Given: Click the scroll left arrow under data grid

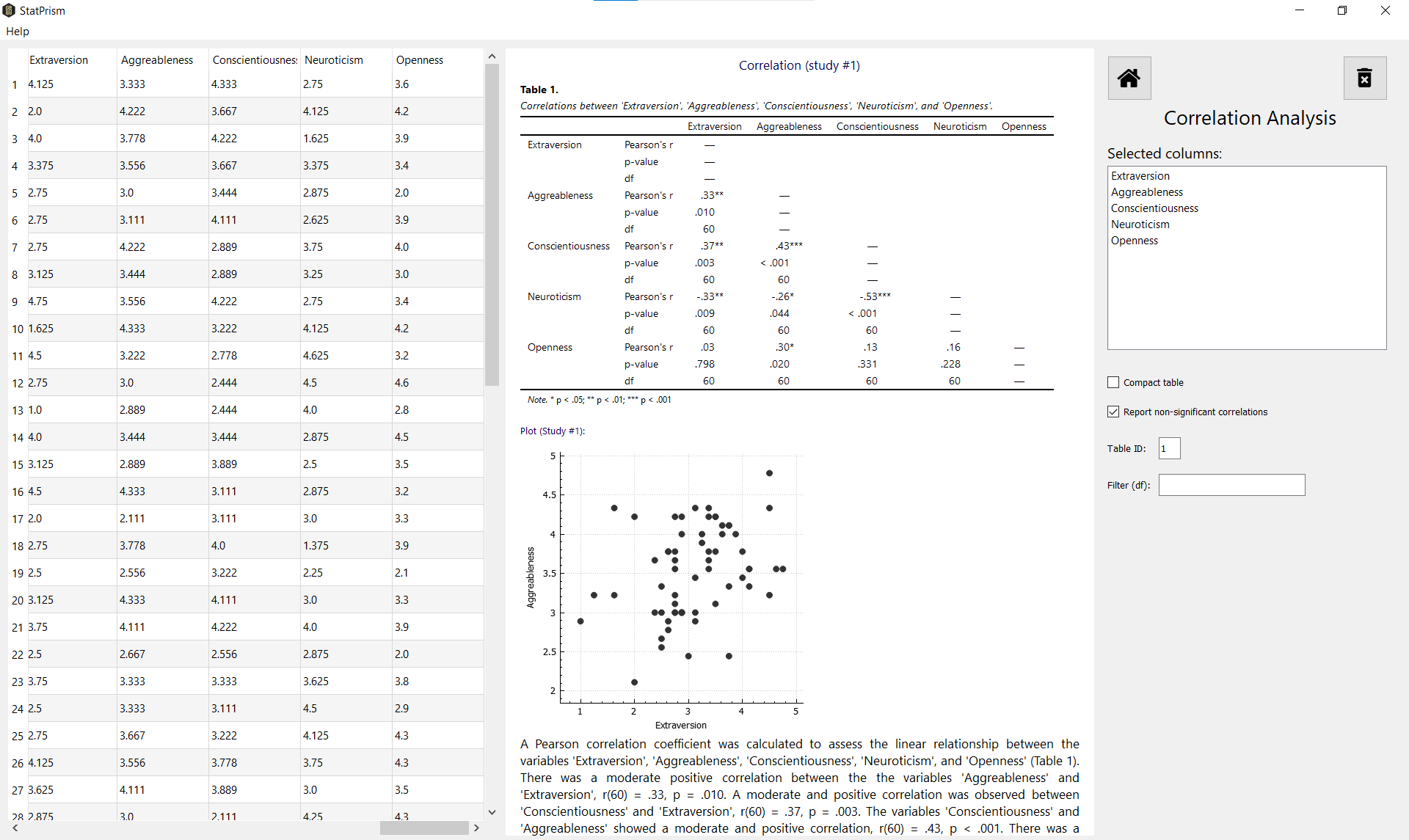Looking at the screenshot, I should tap(15, 828).
